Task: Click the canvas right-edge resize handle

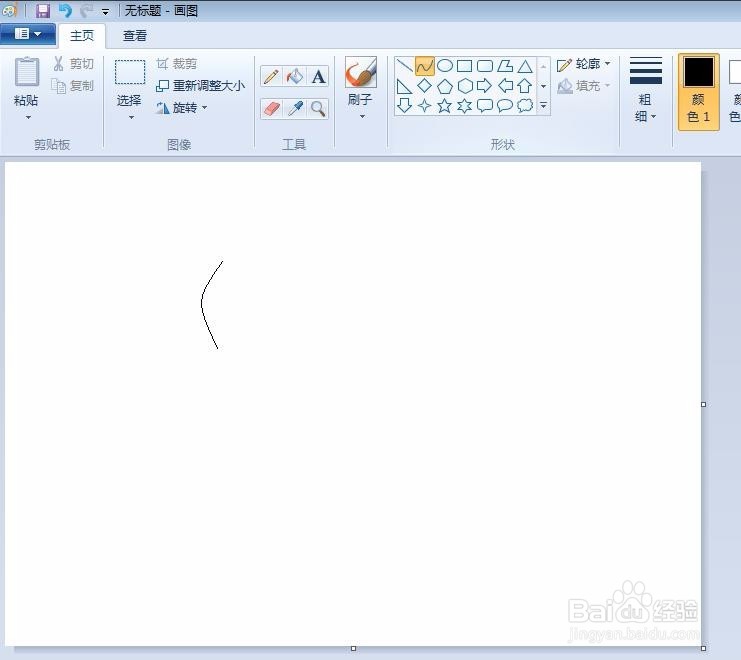Action: tap(703, 404)
